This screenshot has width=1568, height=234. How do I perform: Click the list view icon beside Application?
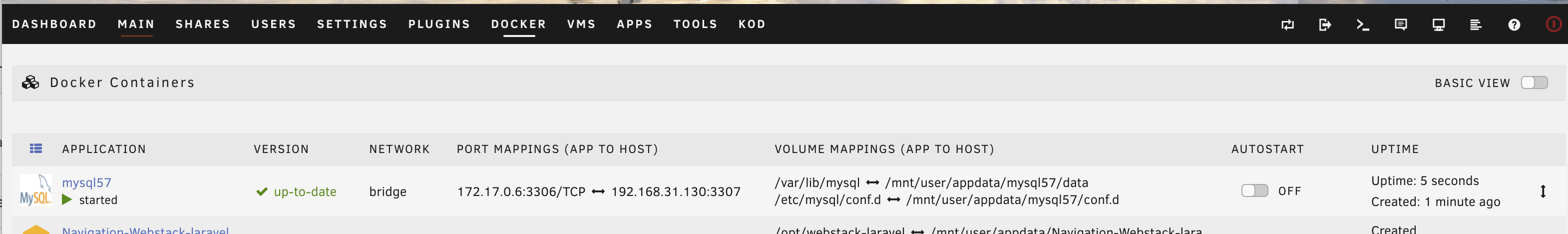coord(36,148)
